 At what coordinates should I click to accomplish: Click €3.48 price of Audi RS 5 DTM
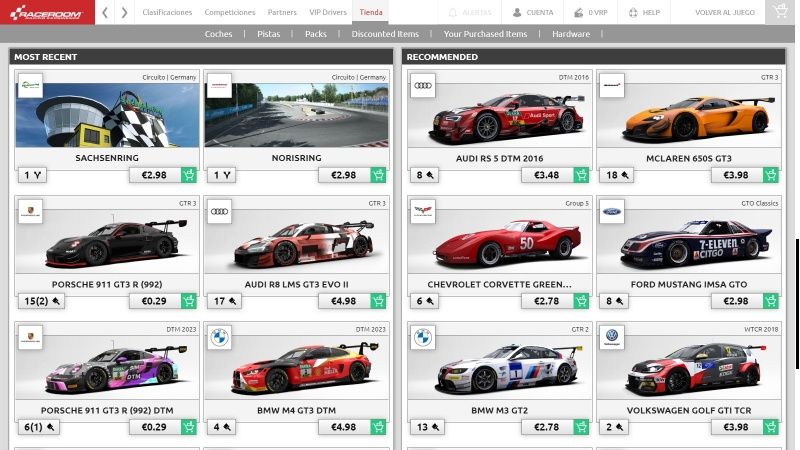547,175
